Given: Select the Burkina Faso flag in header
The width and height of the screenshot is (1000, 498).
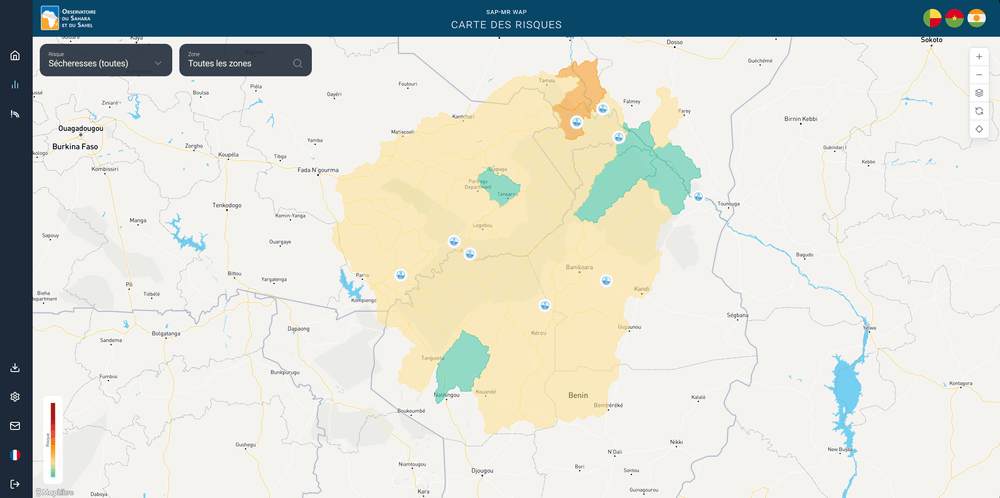Looking at the screenshot, I should [x=954, y=18].
